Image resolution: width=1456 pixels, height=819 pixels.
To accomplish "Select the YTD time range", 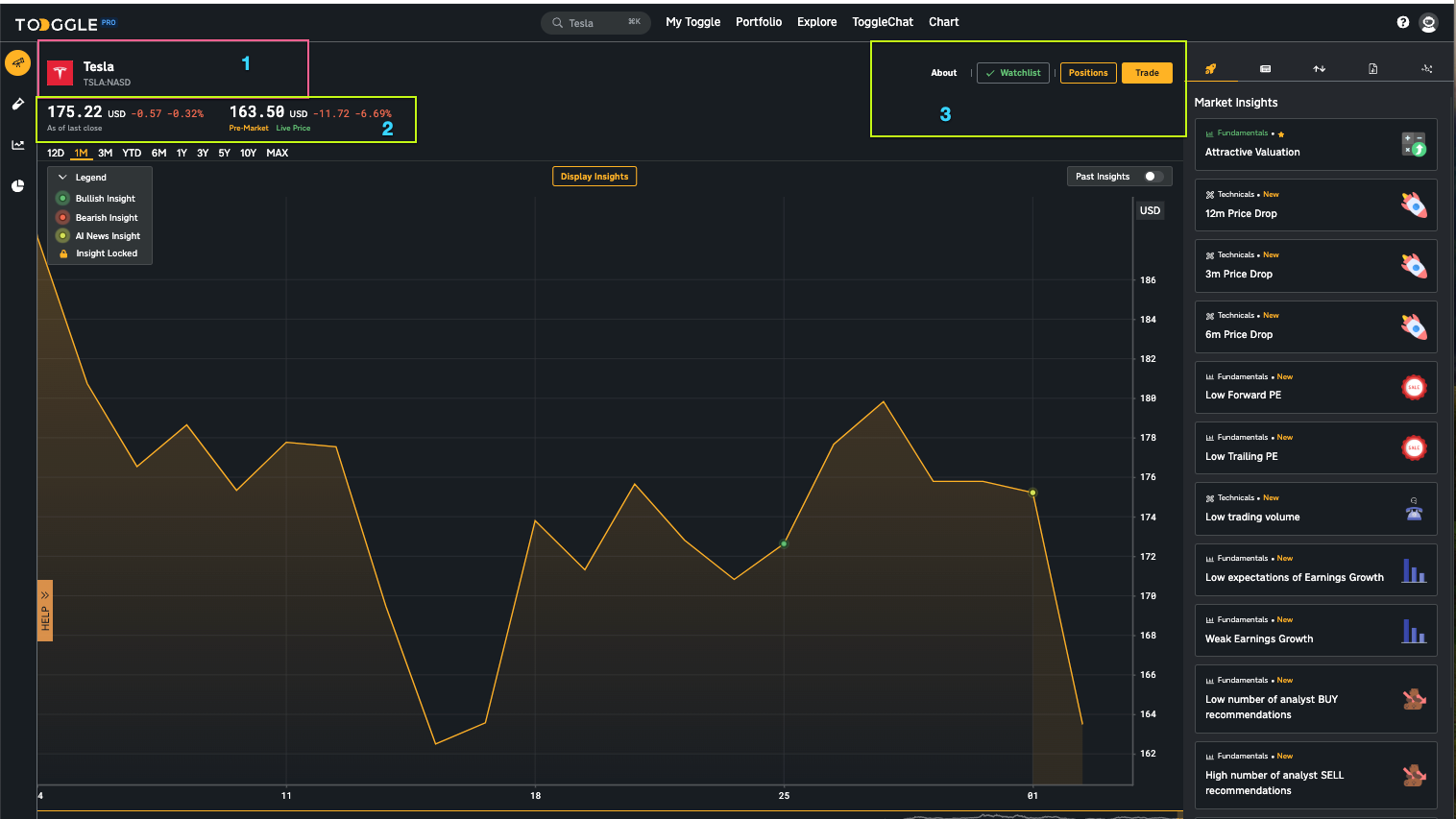I will click(x=132, y=153).
